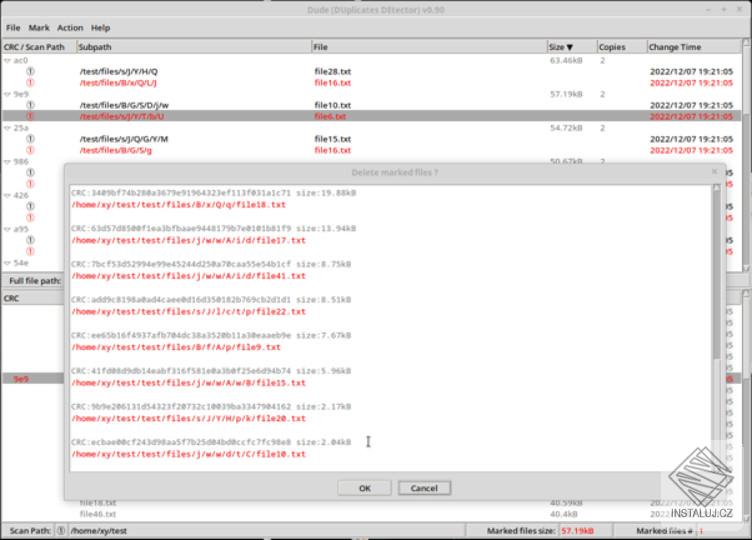Collapse the 54e CRC group
This screenshot has height=540, width=752.
pyautogui.click(x=7, y=263)
